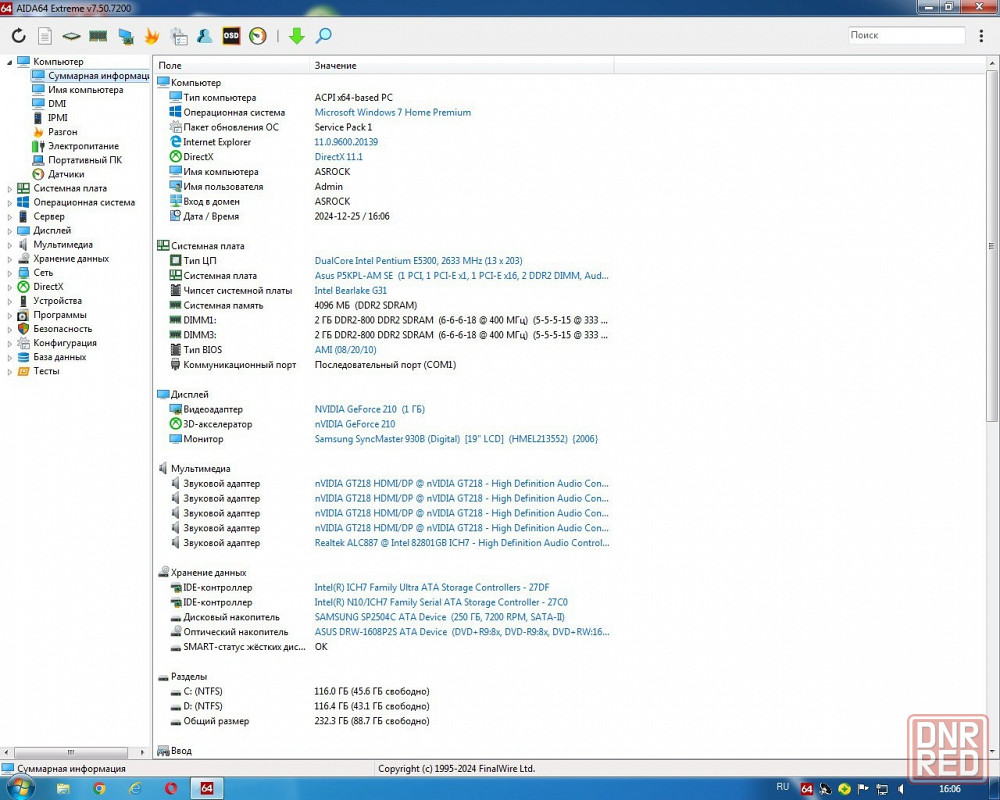
Task: Click the horizontal scrollbar under tree
Action: 71,752
